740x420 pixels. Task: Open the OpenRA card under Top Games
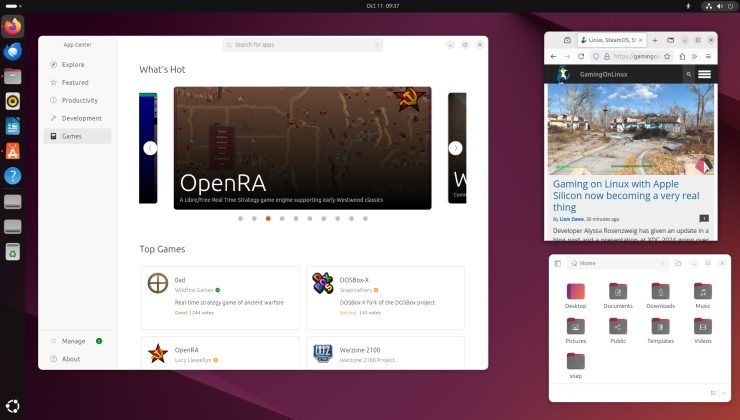coord(220,353)
